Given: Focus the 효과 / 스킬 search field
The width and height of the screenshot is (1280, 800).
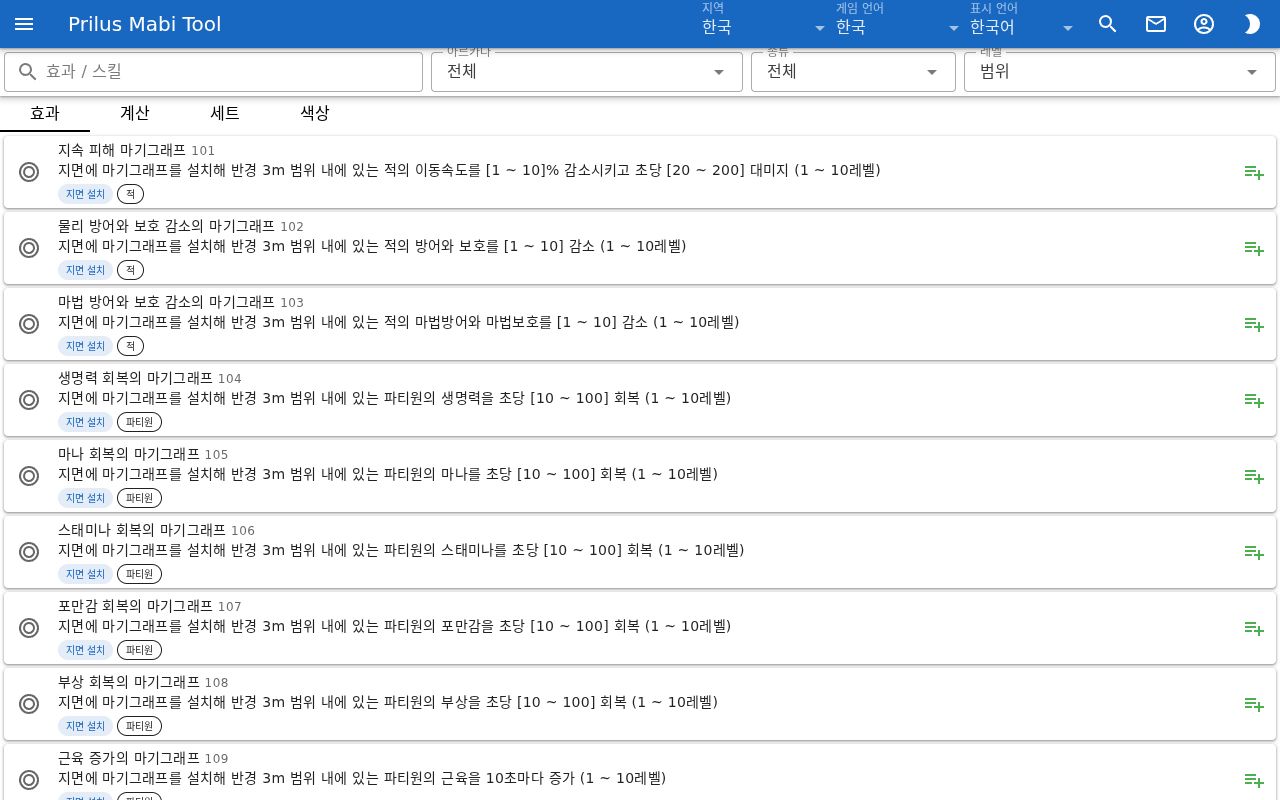Looking at the screenshot, I should [213, 72].
